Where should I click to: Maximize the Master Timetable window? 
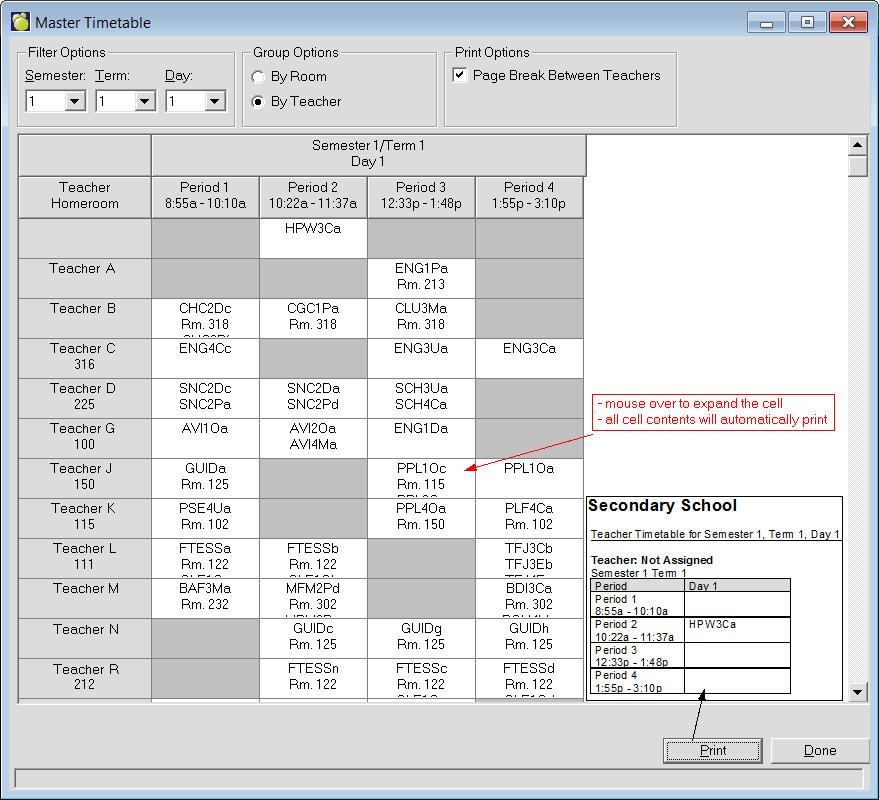[807, 21]
